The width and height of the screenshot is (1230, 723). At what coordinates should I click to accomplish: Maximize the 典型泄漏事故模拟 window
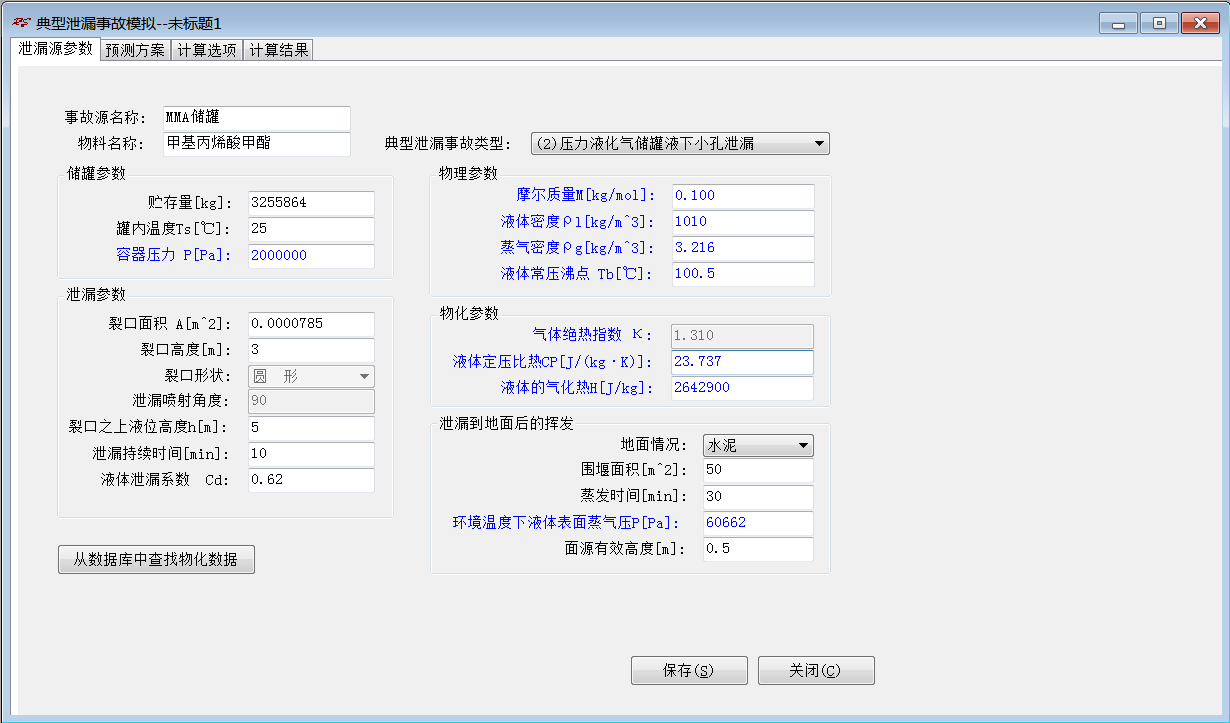[1159, 24]
